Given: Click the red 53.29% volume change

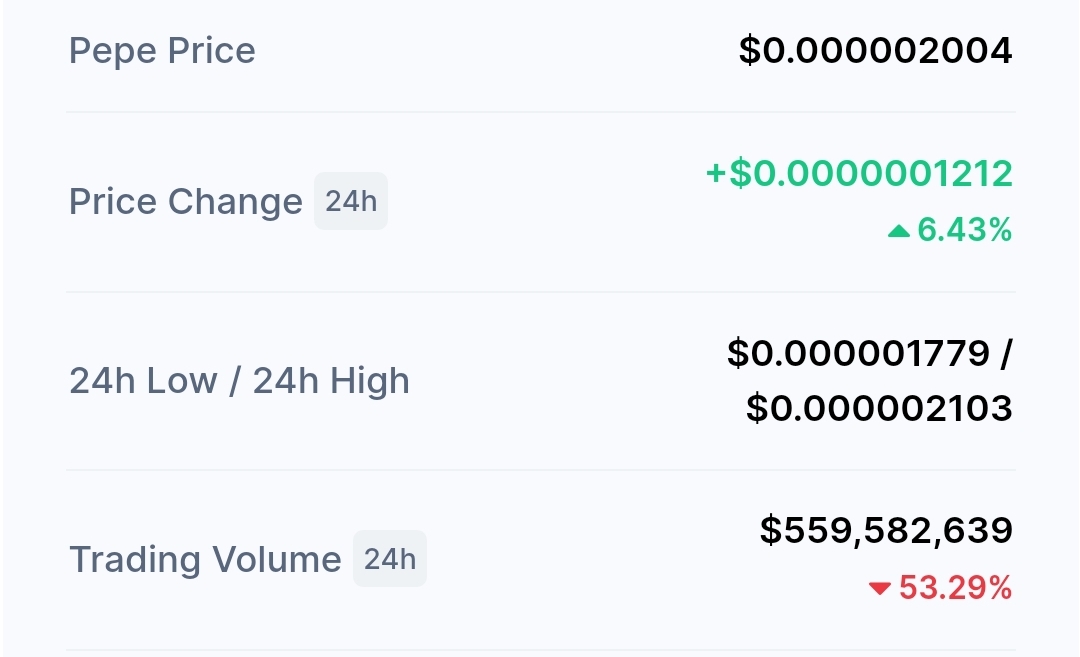Looking at the screenshot, I should click(955, 588).
